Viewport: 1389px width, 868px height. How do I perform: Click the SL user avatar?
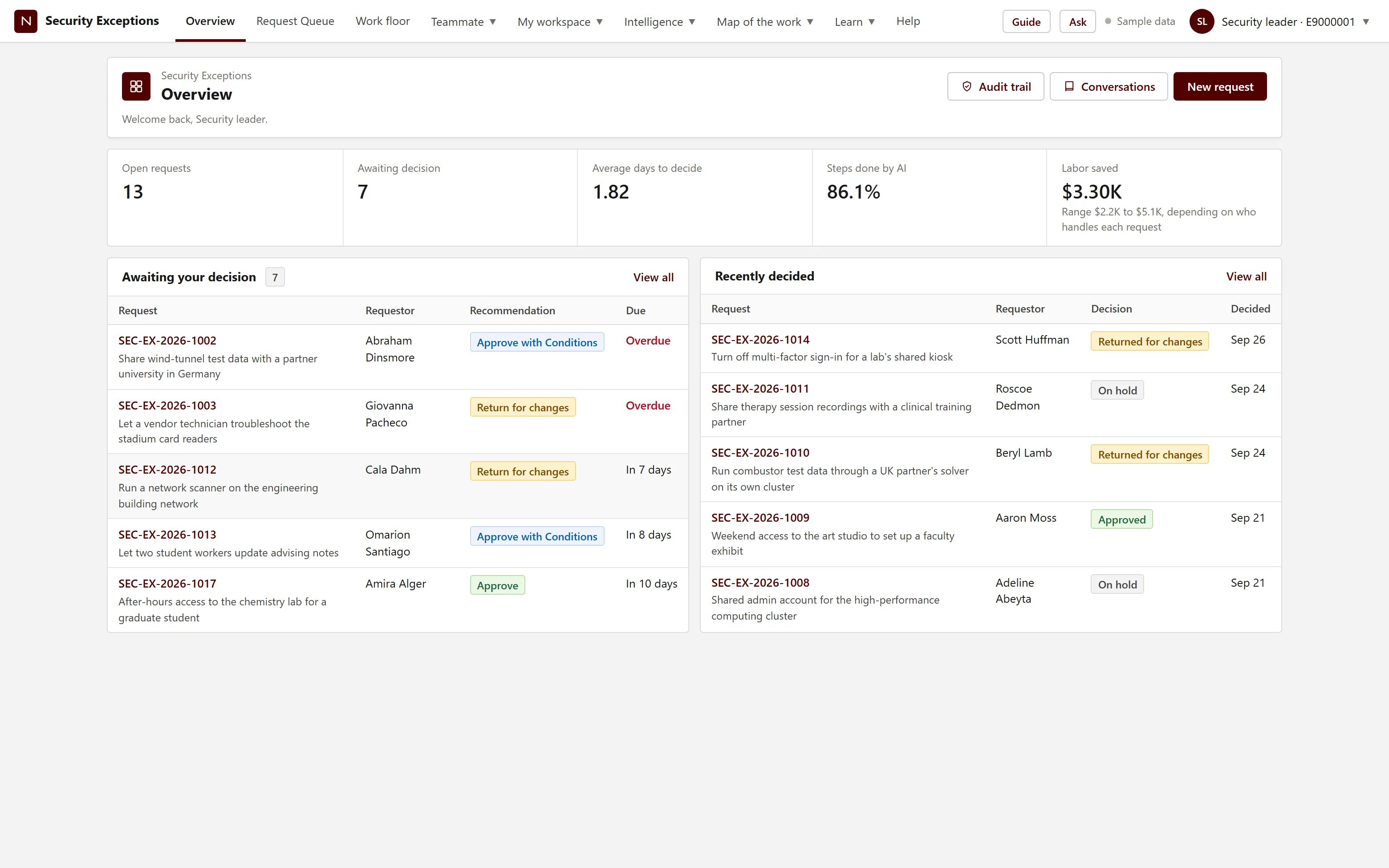1202,21
